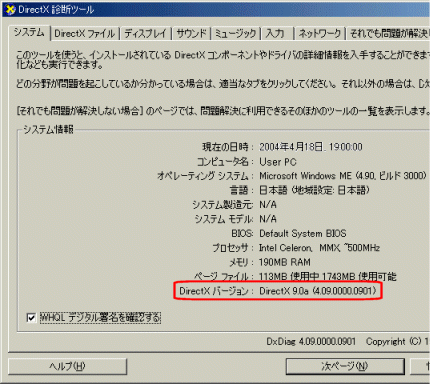Viewport: 430px width, 384px height.
Task: Select the サウンド tab
Action: point(191,33)
